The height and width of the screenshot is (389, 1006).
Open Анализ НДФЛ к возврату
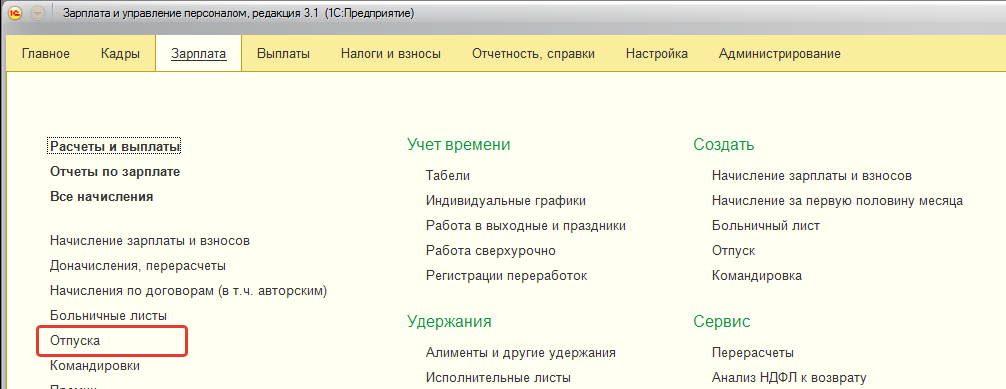point(789,377)
